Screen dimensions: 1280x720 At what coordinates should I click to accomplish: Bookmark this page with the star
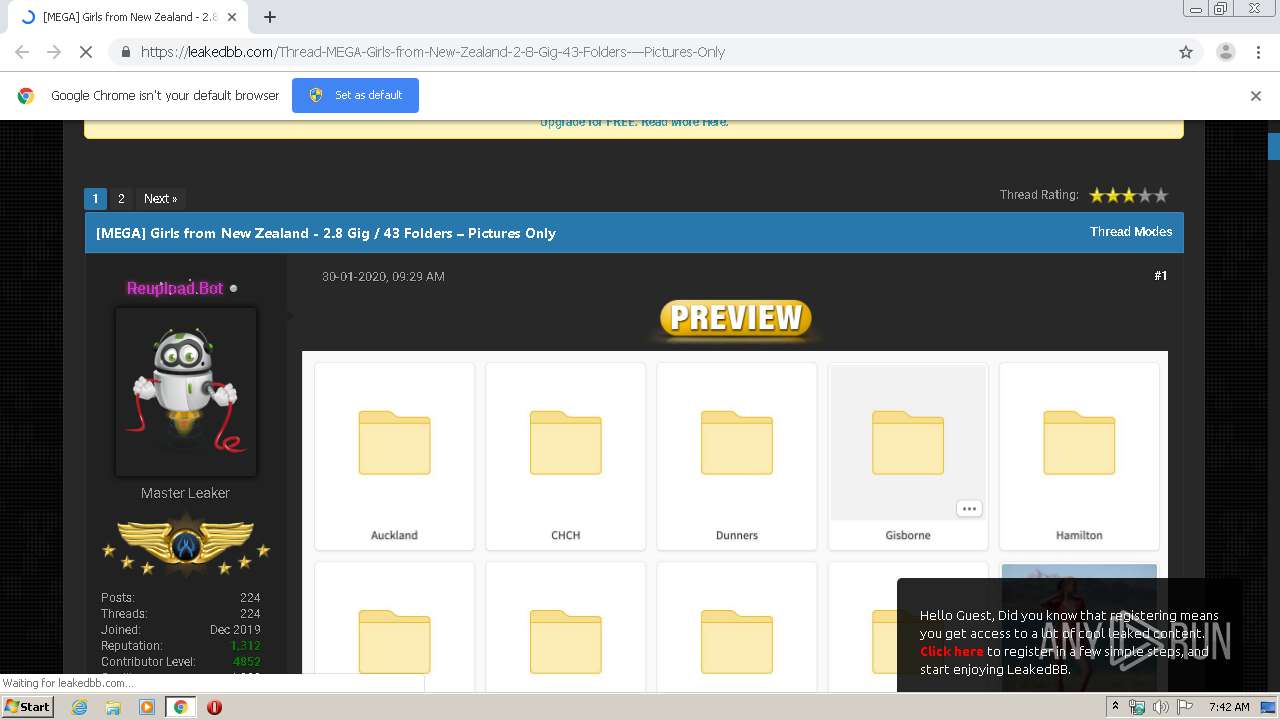pyautogui.click(x=1186, y=52)
